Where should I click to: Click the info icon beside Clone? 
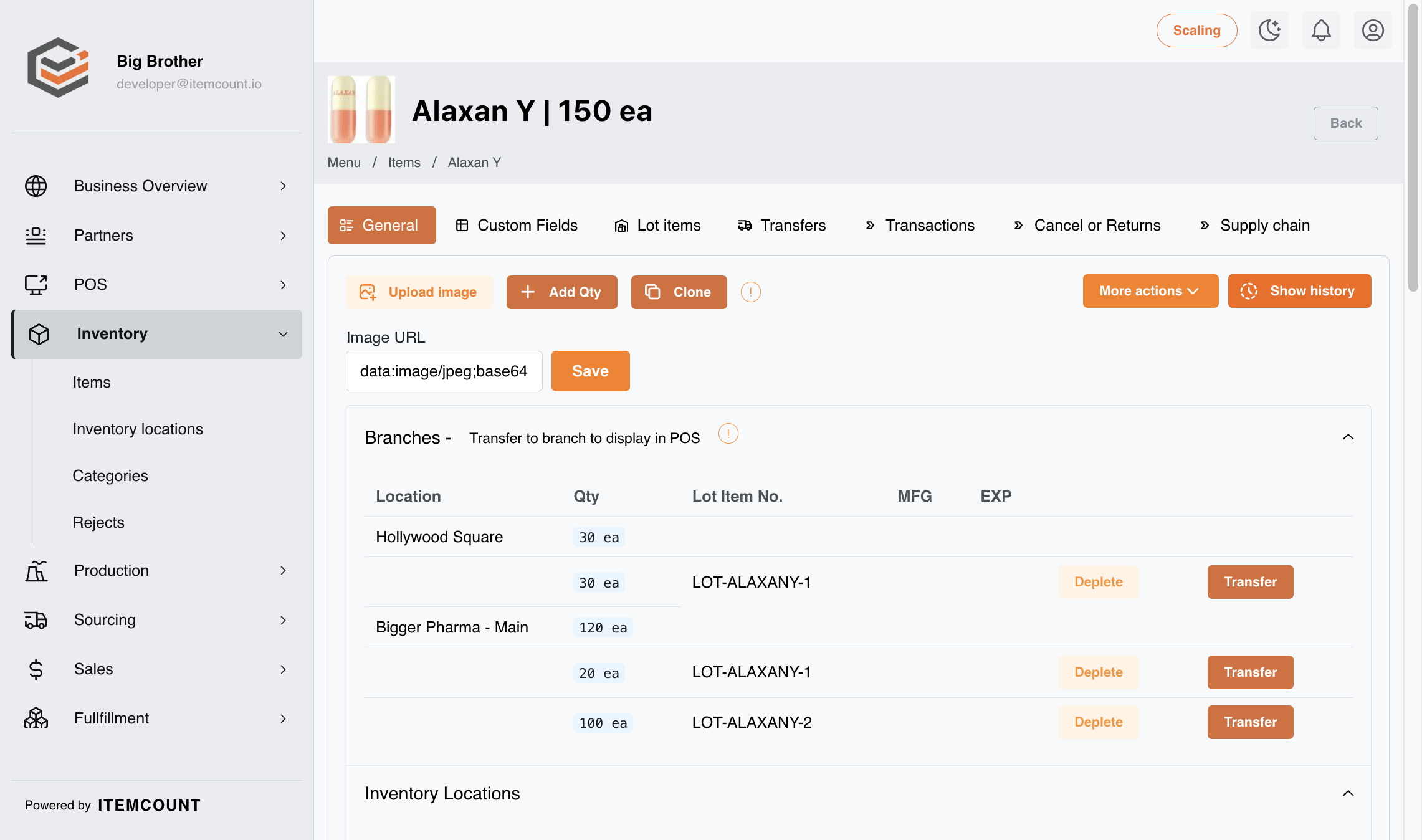click(x=750, y=292)
